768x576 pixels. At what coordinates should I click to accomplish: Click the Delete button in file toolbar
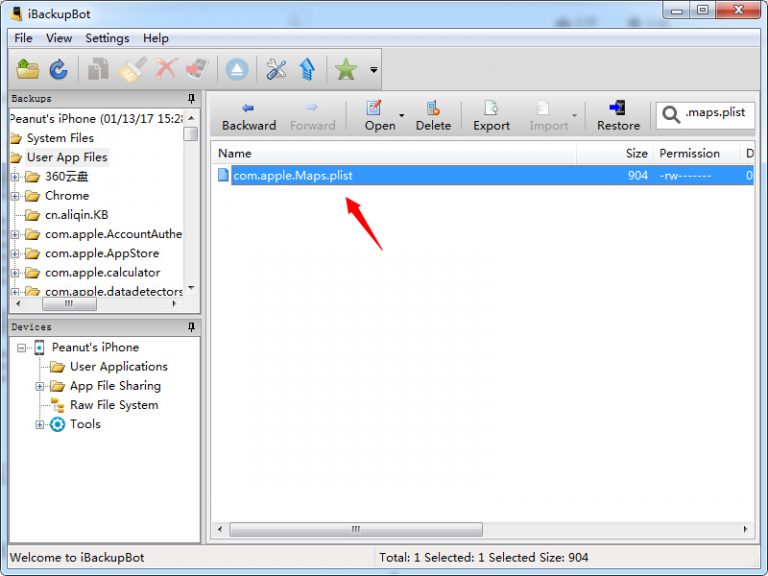click(433, 117)
